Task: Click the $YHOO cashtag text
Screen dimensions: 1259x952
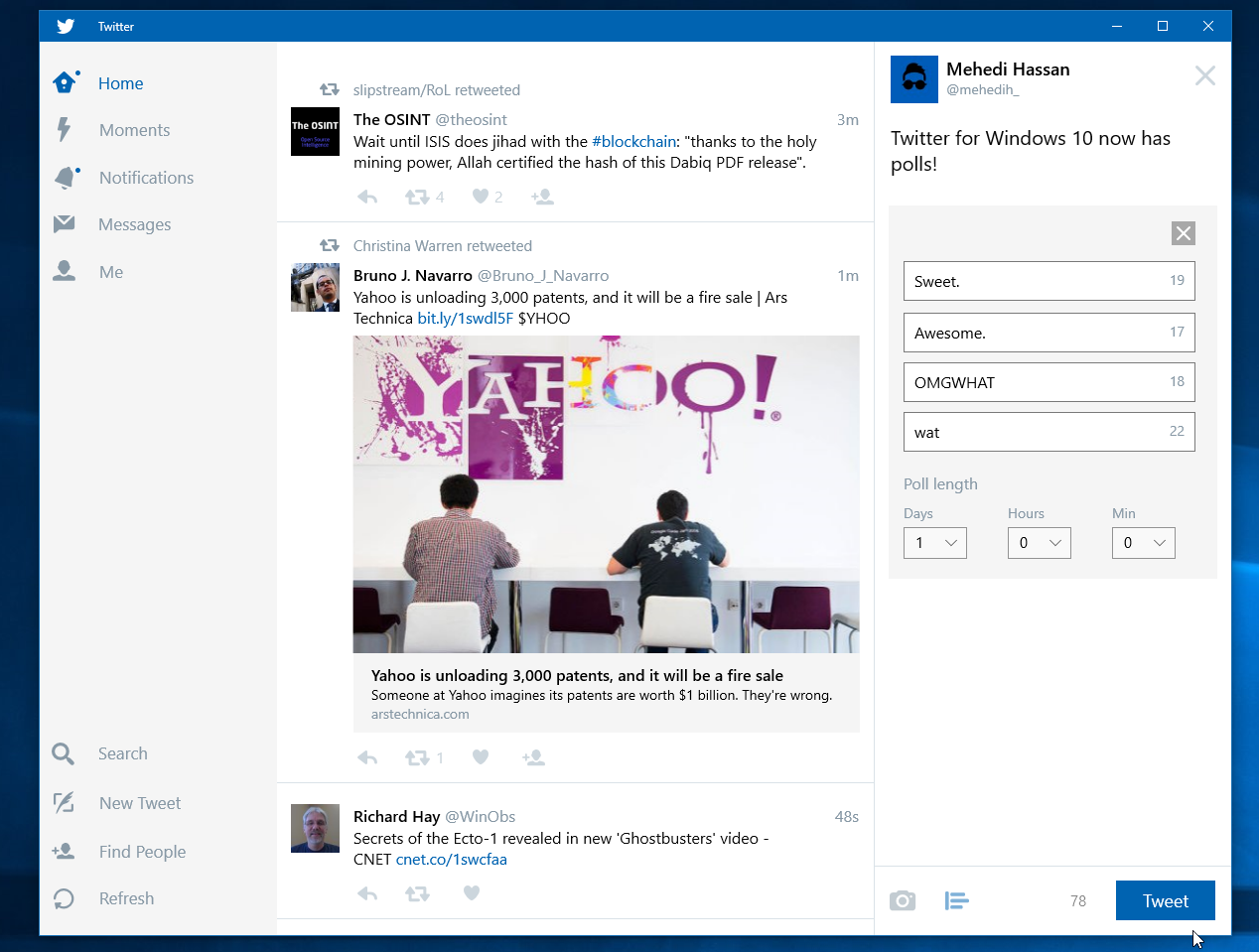Action: [544, 318]
